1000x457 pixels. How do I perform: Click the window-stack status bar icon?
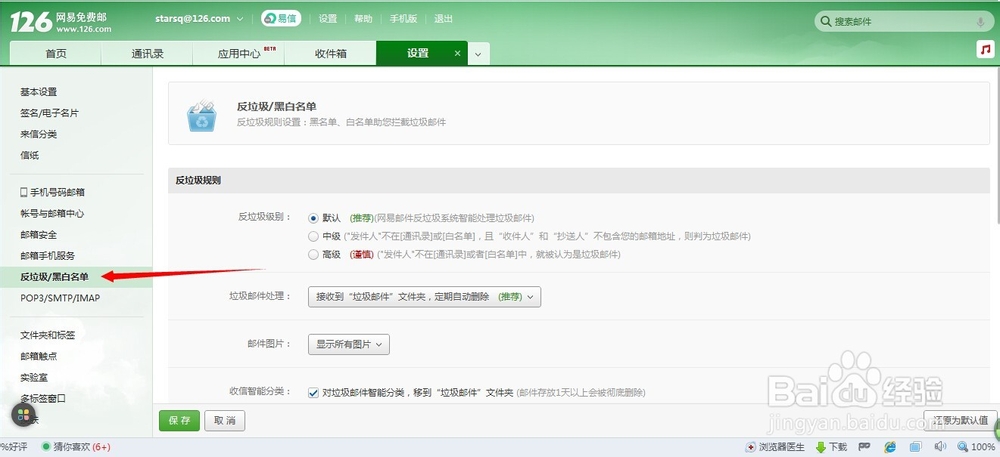(x=916, y=447)
